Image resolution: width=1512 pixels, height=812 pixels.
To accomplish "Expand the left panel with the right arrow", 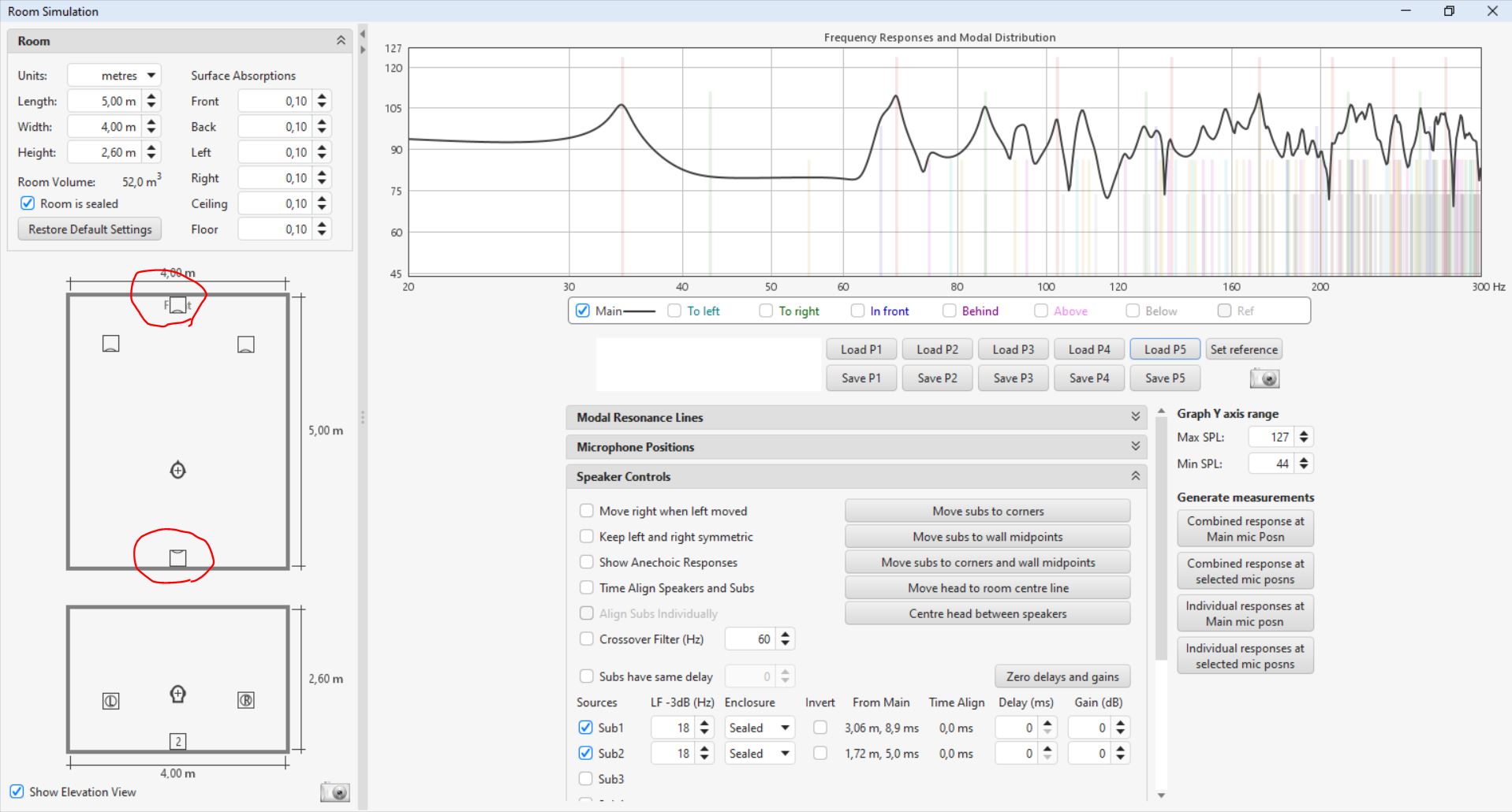I will [x=363, y=50].
